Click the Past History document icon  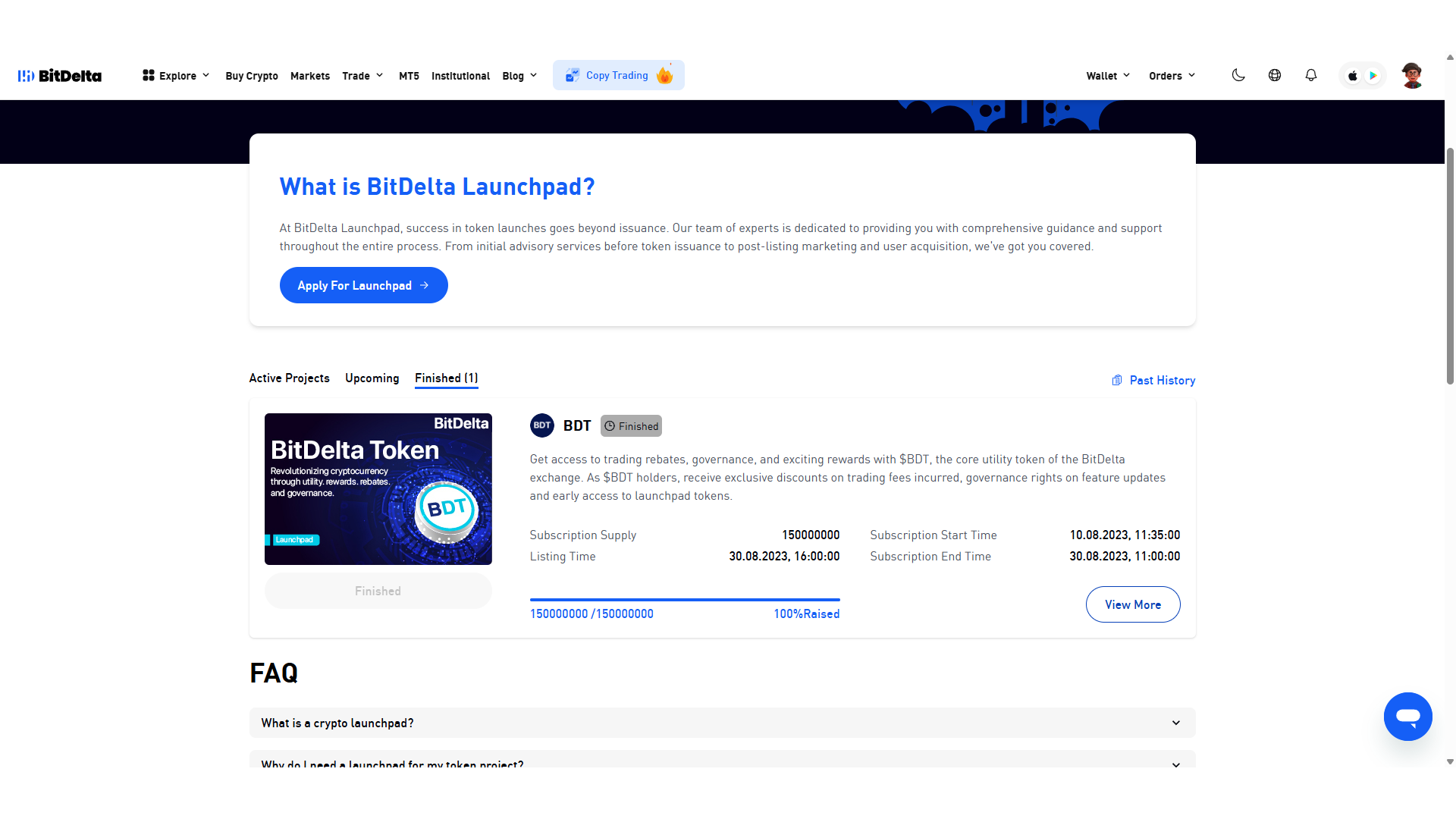[1117, 380]
